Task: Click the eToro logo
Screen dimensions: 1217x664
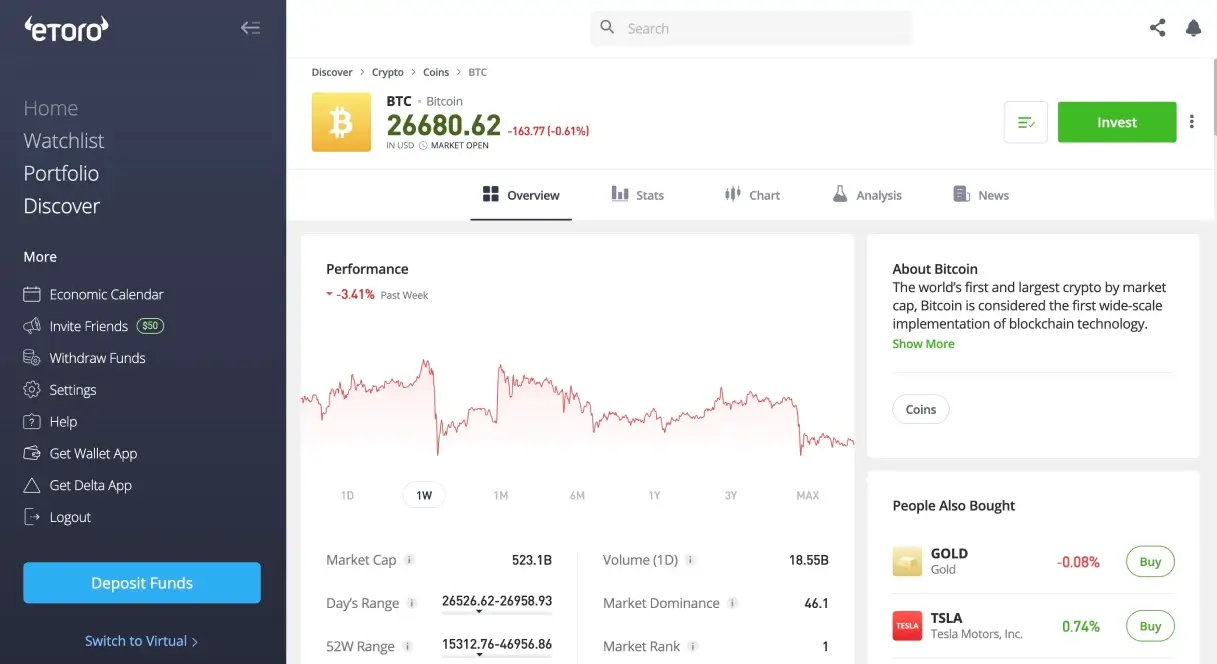Action: coord(66,29)
